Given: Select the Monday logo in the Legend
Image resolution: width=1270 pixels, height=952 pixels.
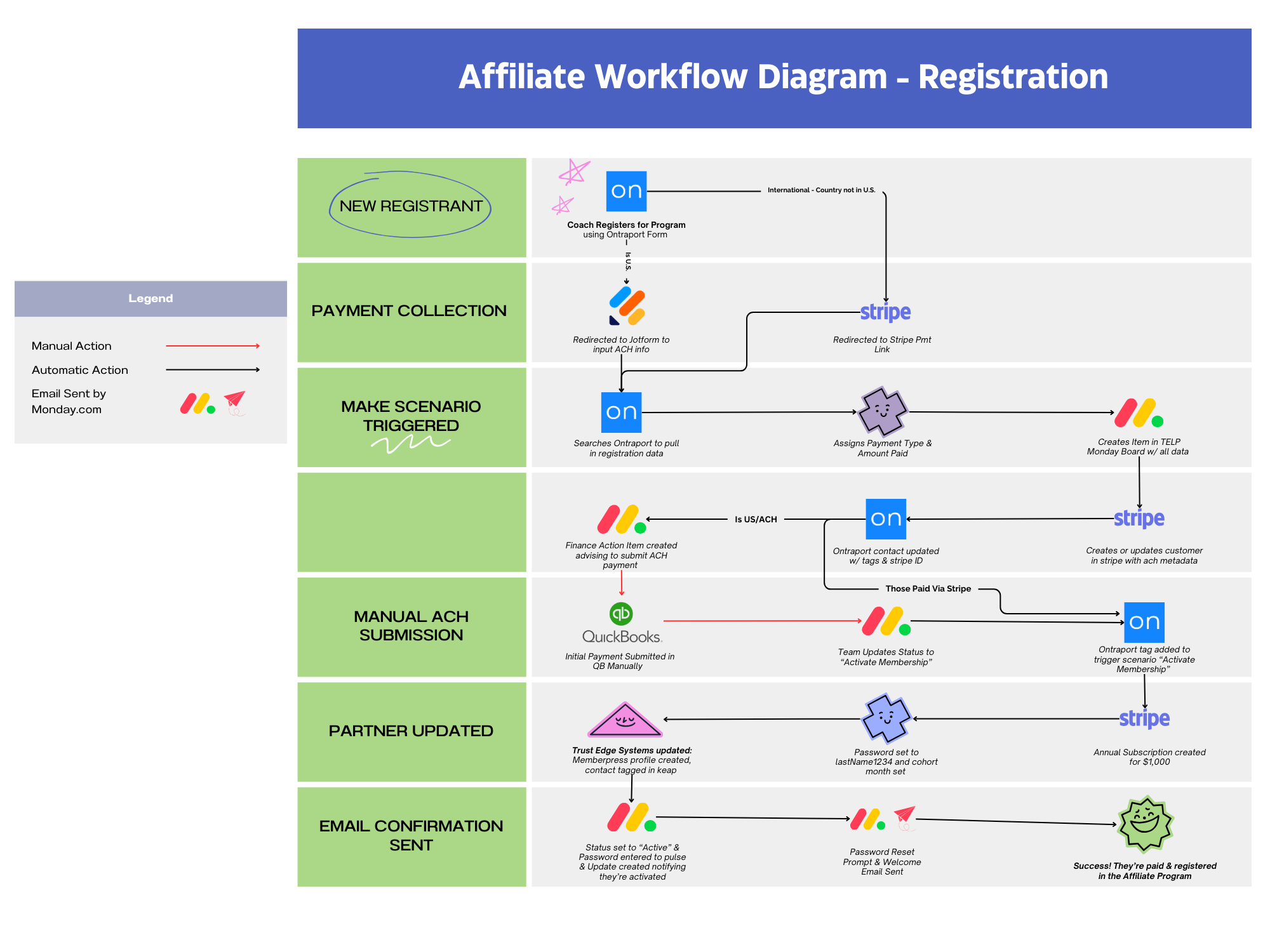Looking at the screenshot, I should click(197, 404).
